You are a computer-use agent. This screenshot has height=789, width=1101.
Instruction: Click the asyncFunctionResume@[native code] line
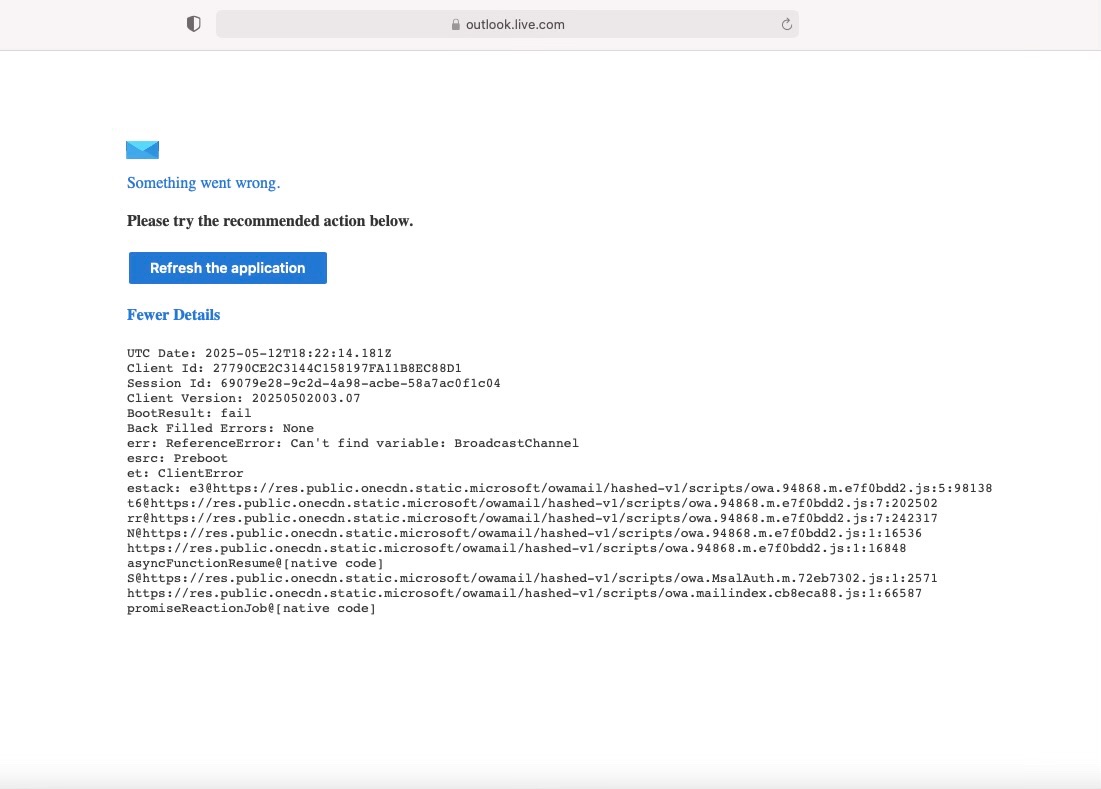tap(256, 563)
